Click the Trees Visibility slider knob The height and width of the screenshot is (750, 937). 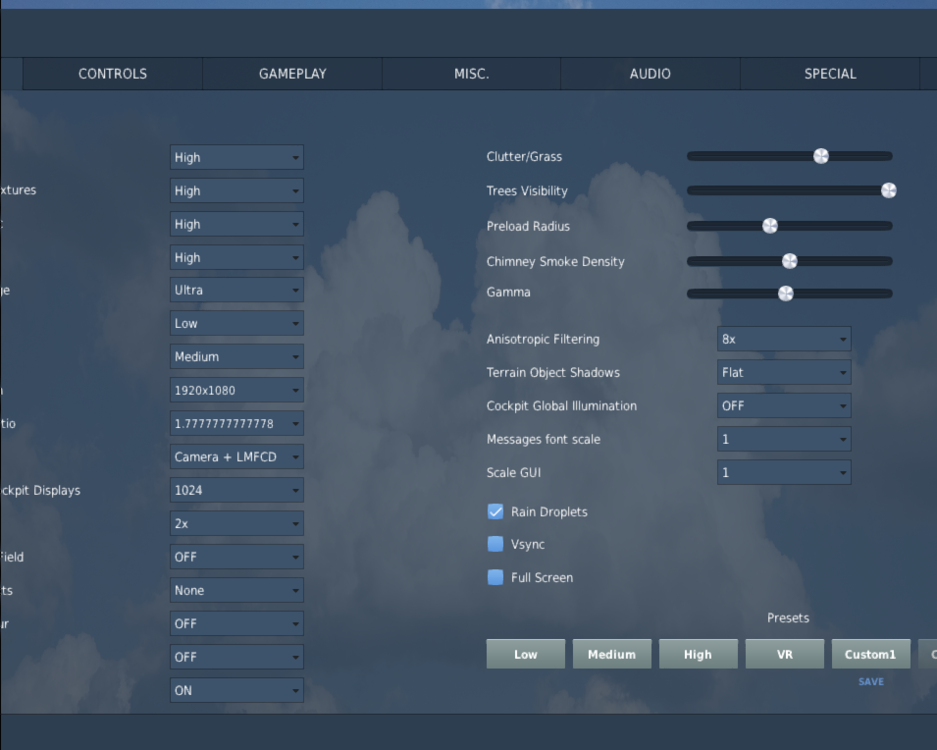(x=889, y=190)
